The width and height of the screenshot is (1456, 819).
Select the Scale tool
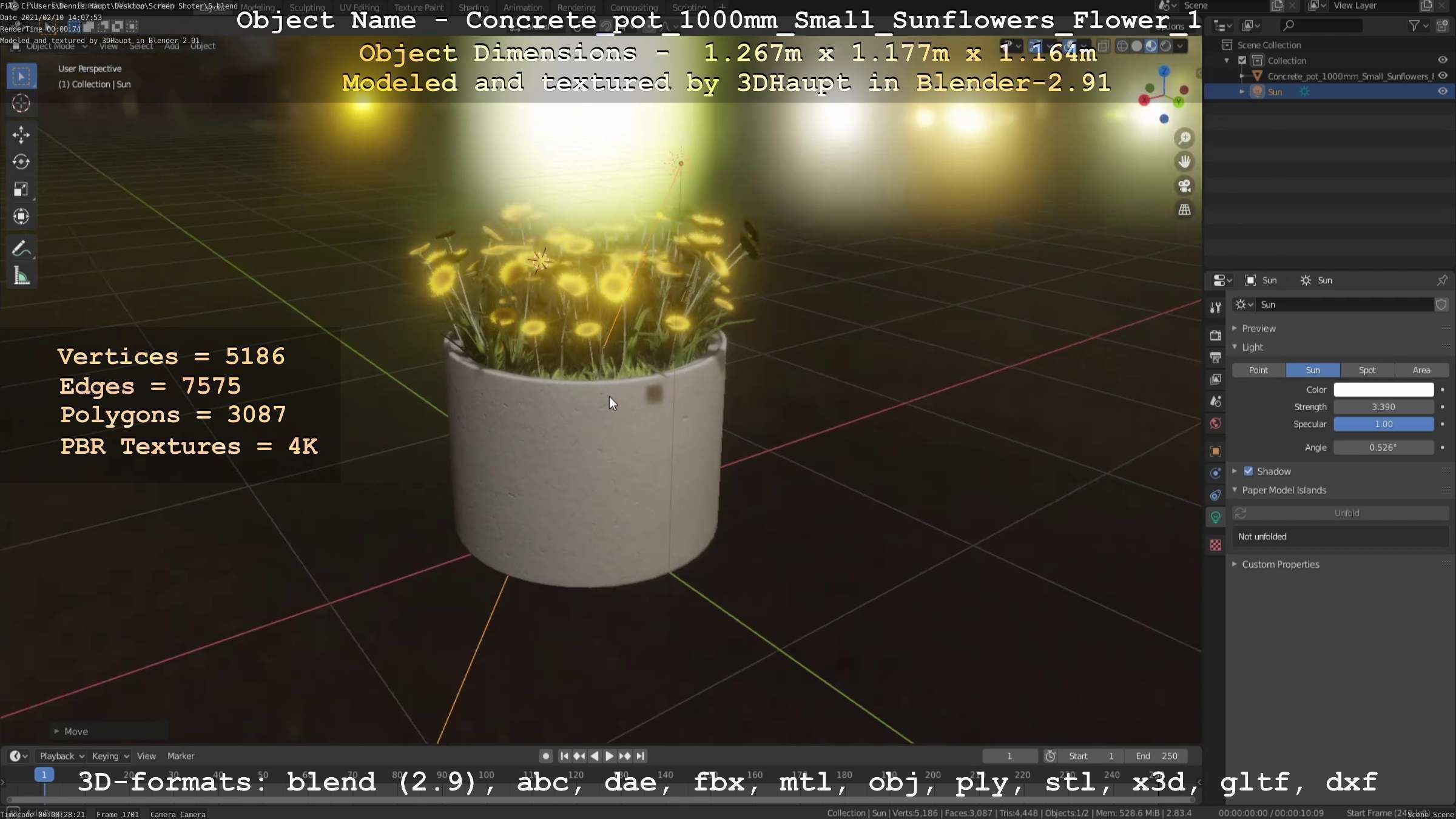tap(21, 189)
